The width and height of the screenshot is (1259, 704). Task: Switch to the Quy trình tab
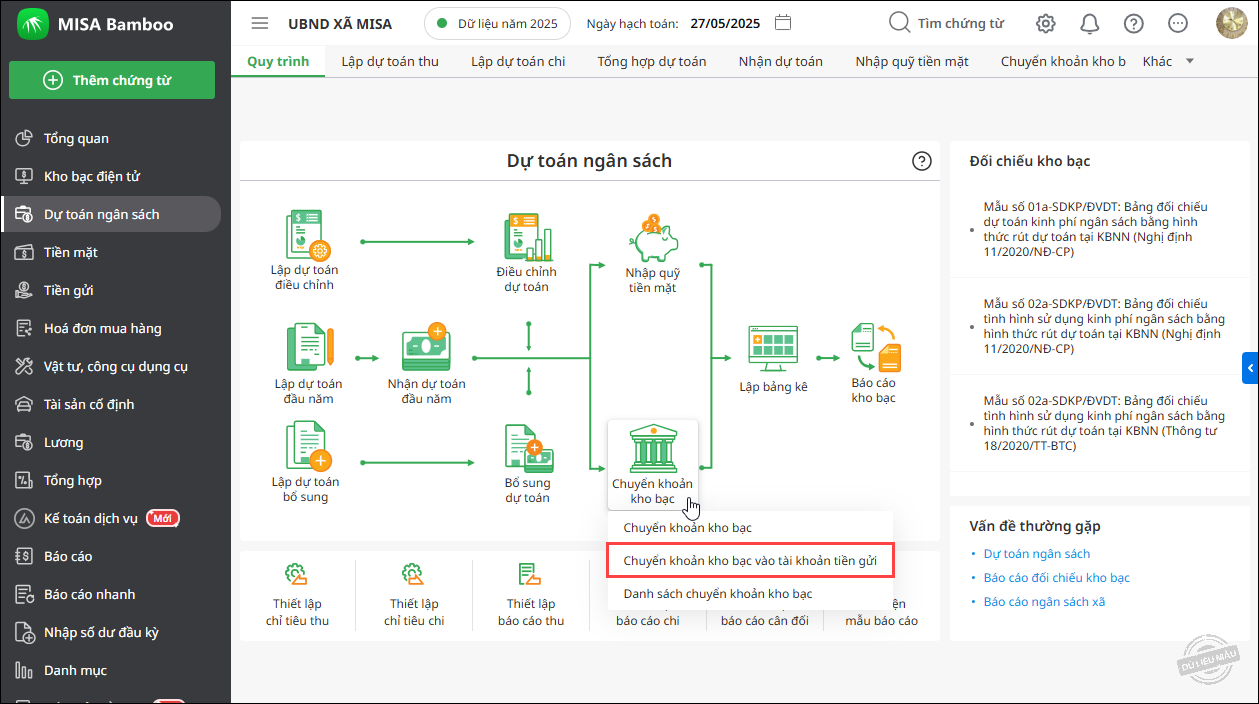[x=278, y=61]
